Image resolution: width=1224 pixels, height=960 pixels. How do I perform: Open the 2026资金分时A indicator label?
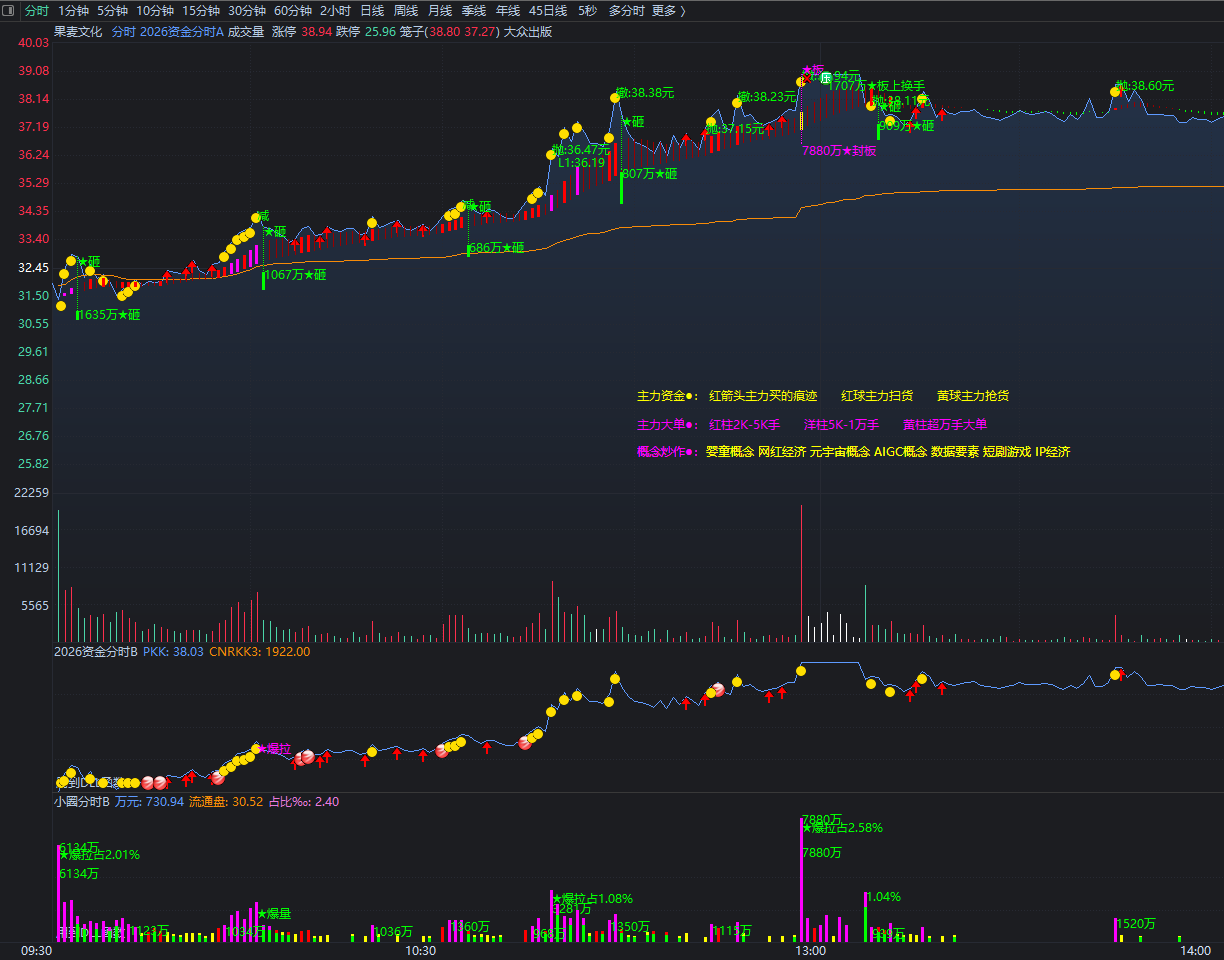[182, 32]
